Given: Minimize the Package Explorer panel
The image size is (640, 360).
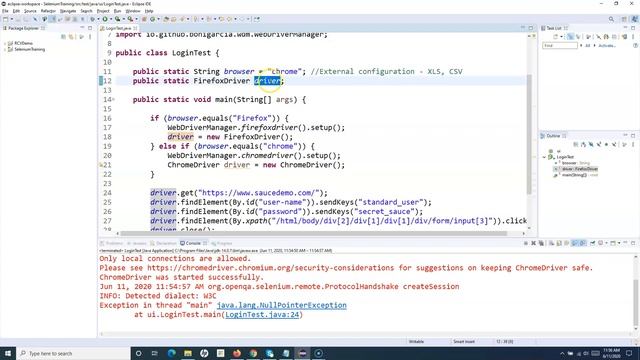Looking at the screenshot, I should [x=82, y=28].
